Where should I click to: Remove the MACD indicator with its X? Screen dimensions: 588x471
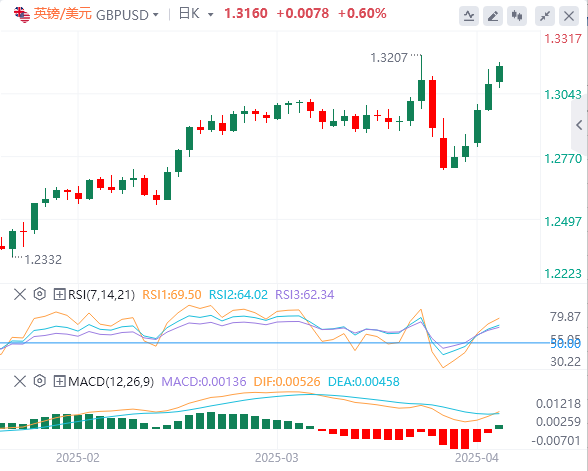click(x=20, y=381)
